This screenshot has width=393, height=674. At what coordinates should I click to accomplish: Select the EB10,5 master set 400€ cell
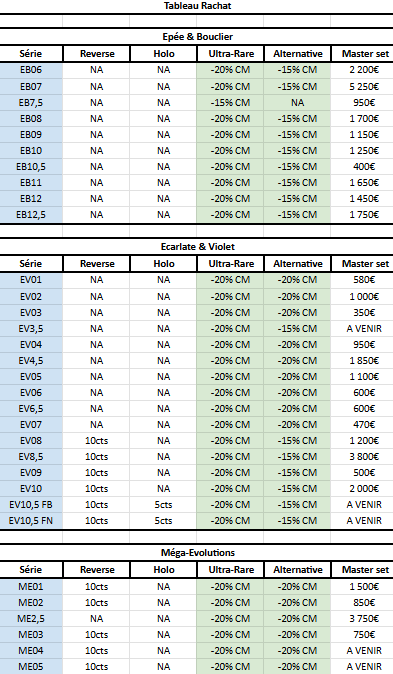point(364,166)
